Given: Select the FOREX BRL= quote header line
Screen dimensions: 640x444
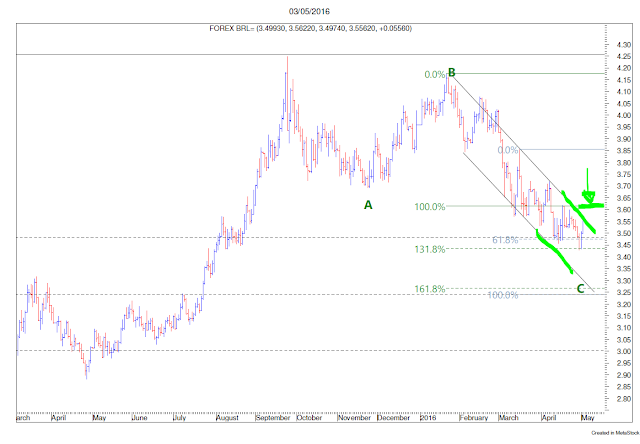Looking at the screenshot, I should (311, 28).
